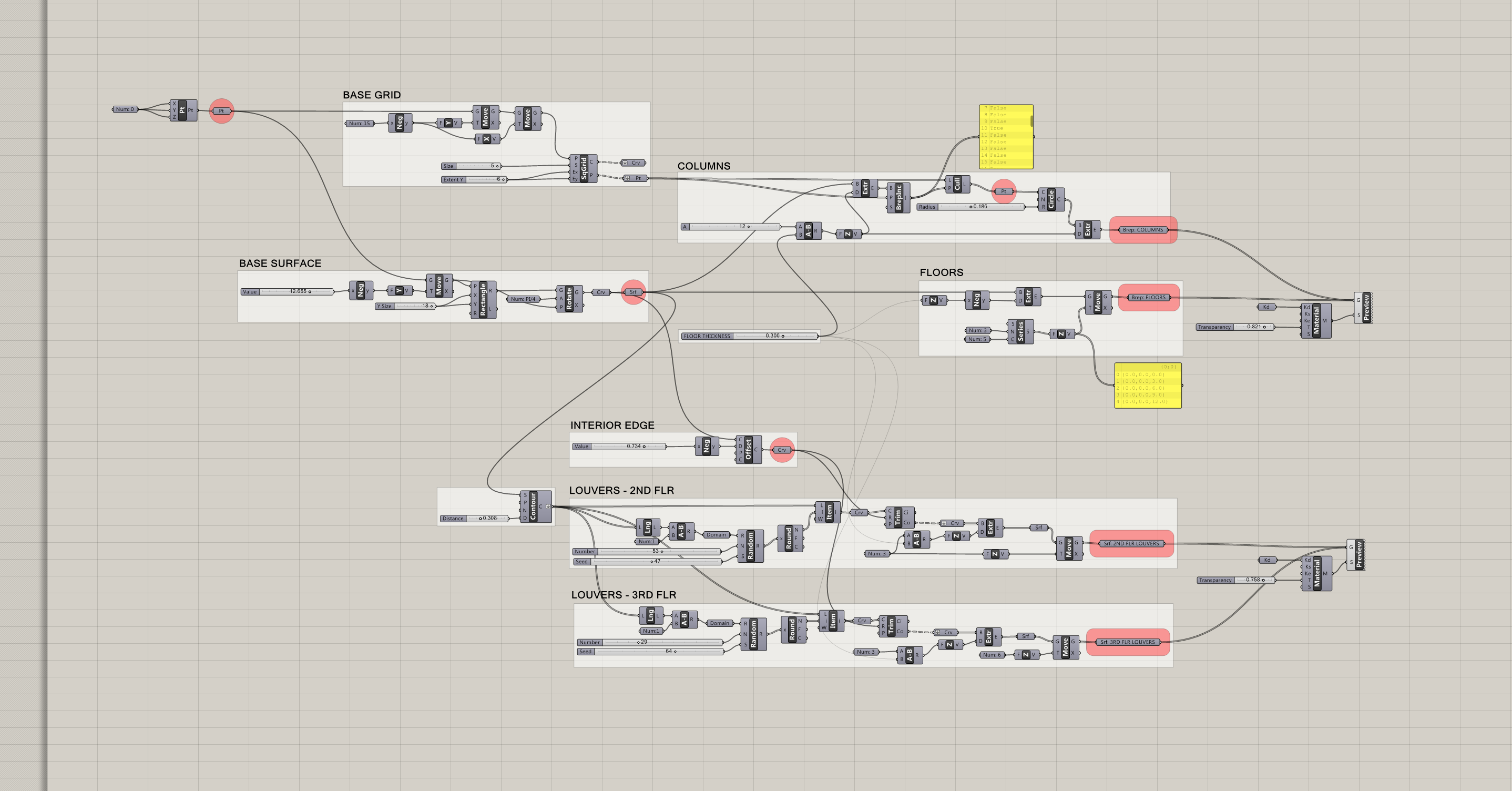Select the Series component in Floors group

pyautogui.click(x=1021, y=332)
